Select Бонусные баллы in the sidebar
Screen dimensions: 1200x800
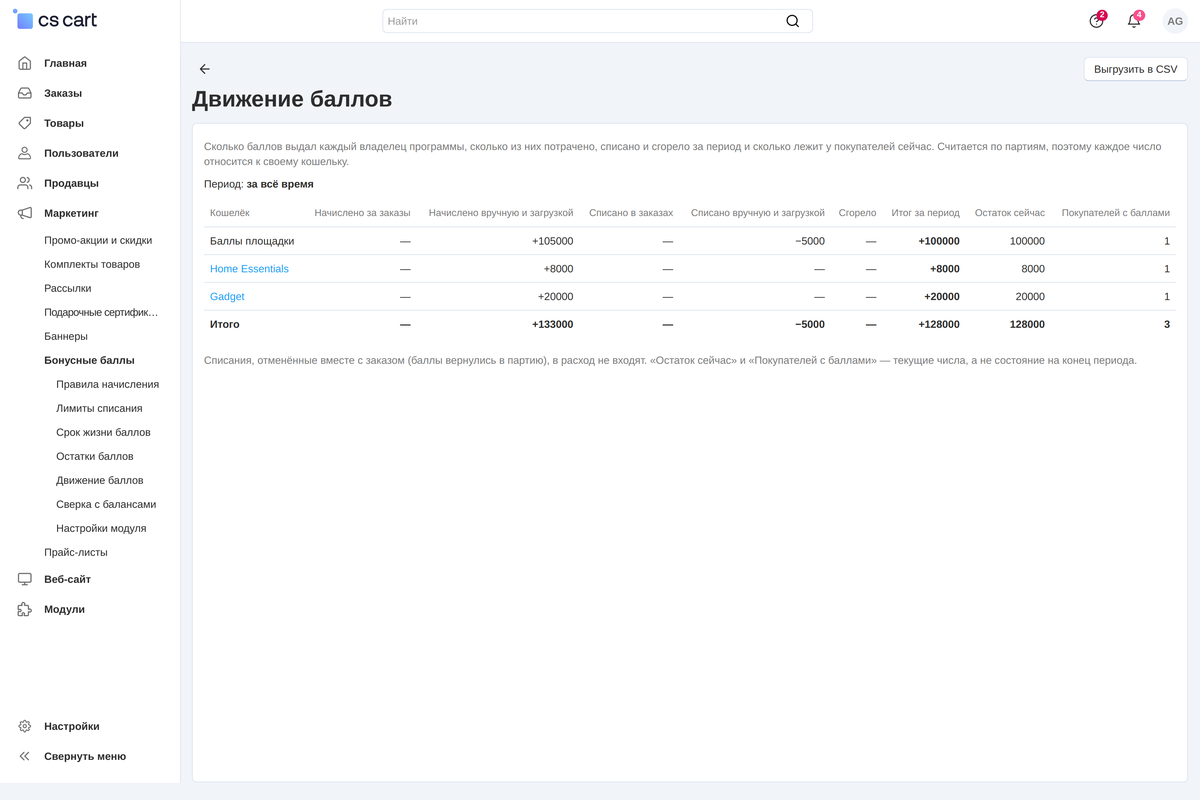click(89, 361)
